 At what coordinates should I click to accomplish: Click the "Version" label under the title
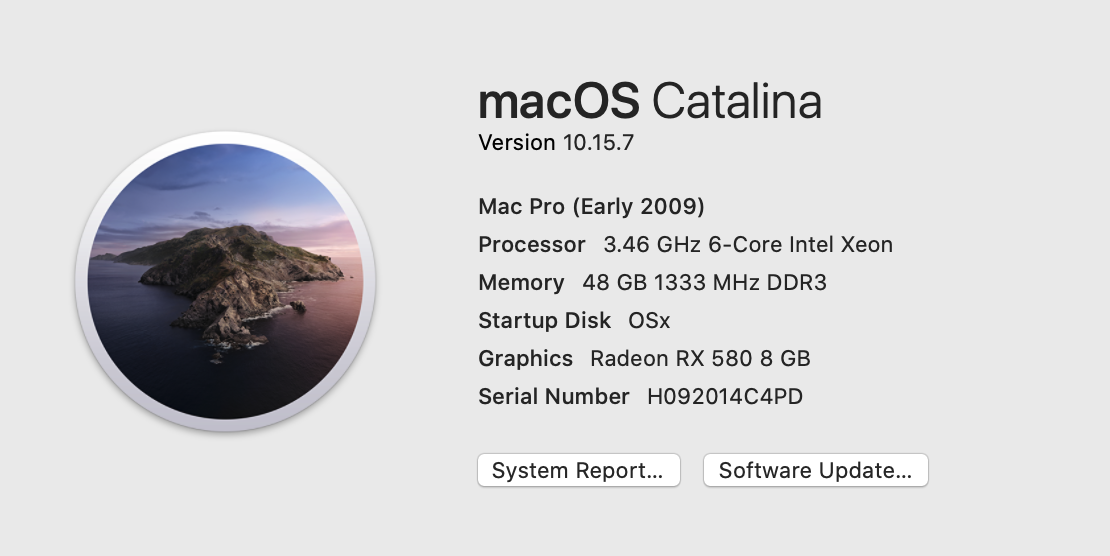coord(516,143)
